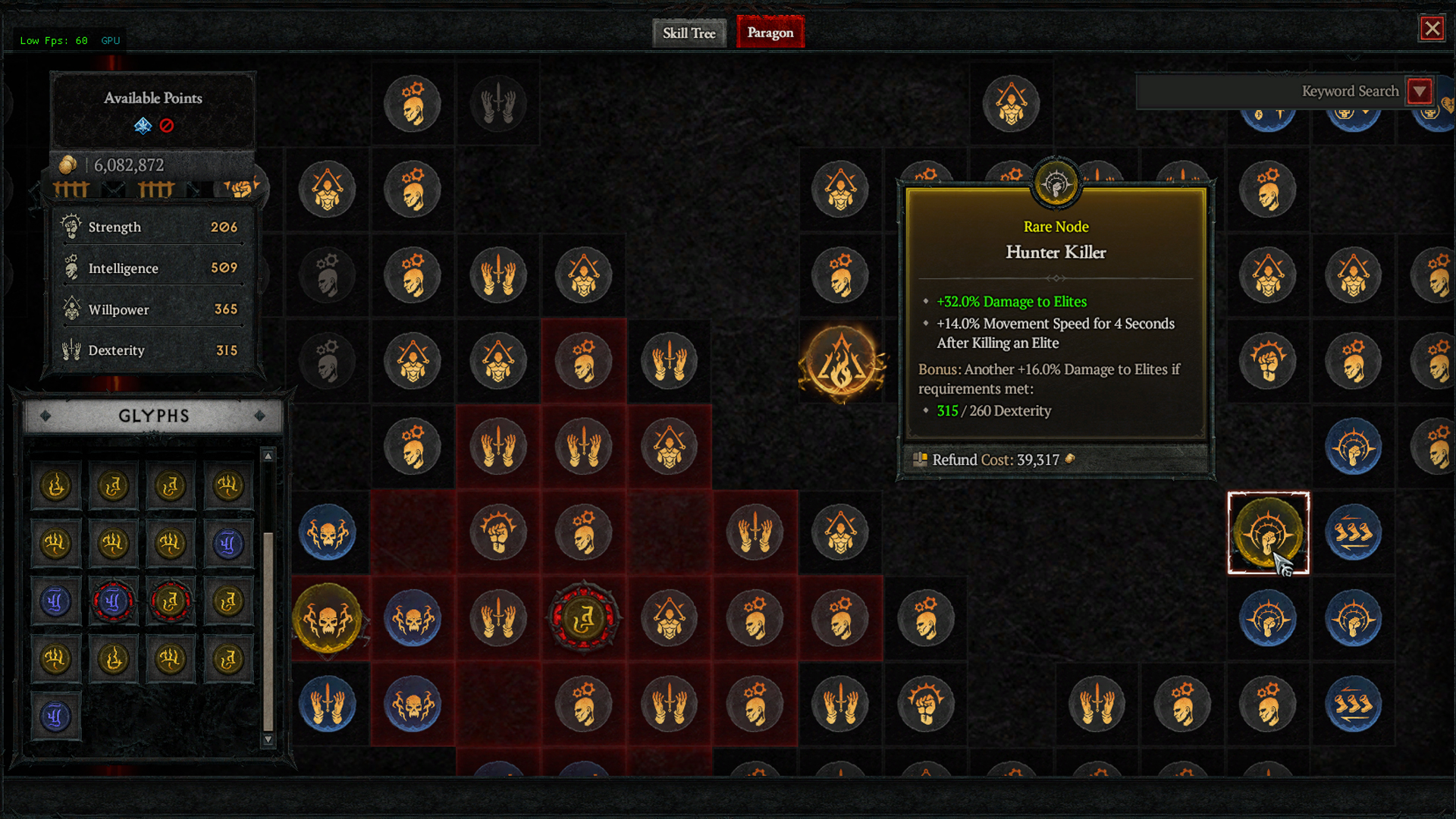
Task: Select the blue skull glyph socket icon
Action: [x=326, y=533]
